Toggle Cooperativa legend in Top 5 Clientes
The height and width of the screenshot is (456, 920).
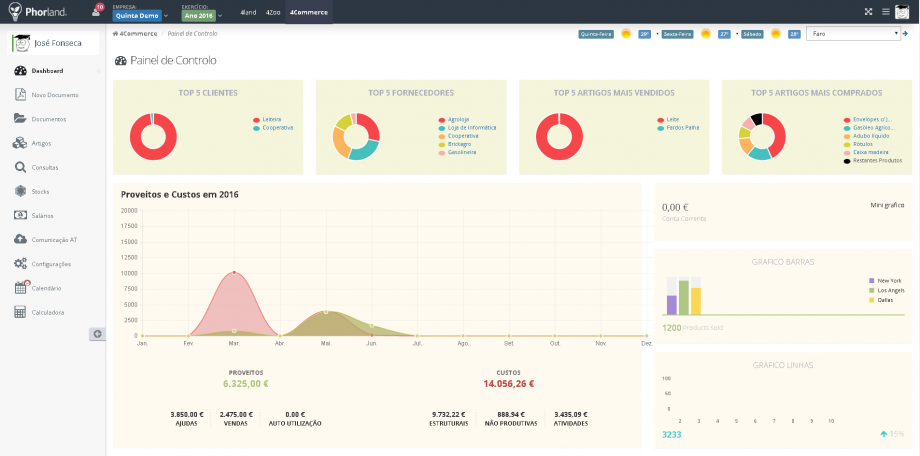(273, 128)
